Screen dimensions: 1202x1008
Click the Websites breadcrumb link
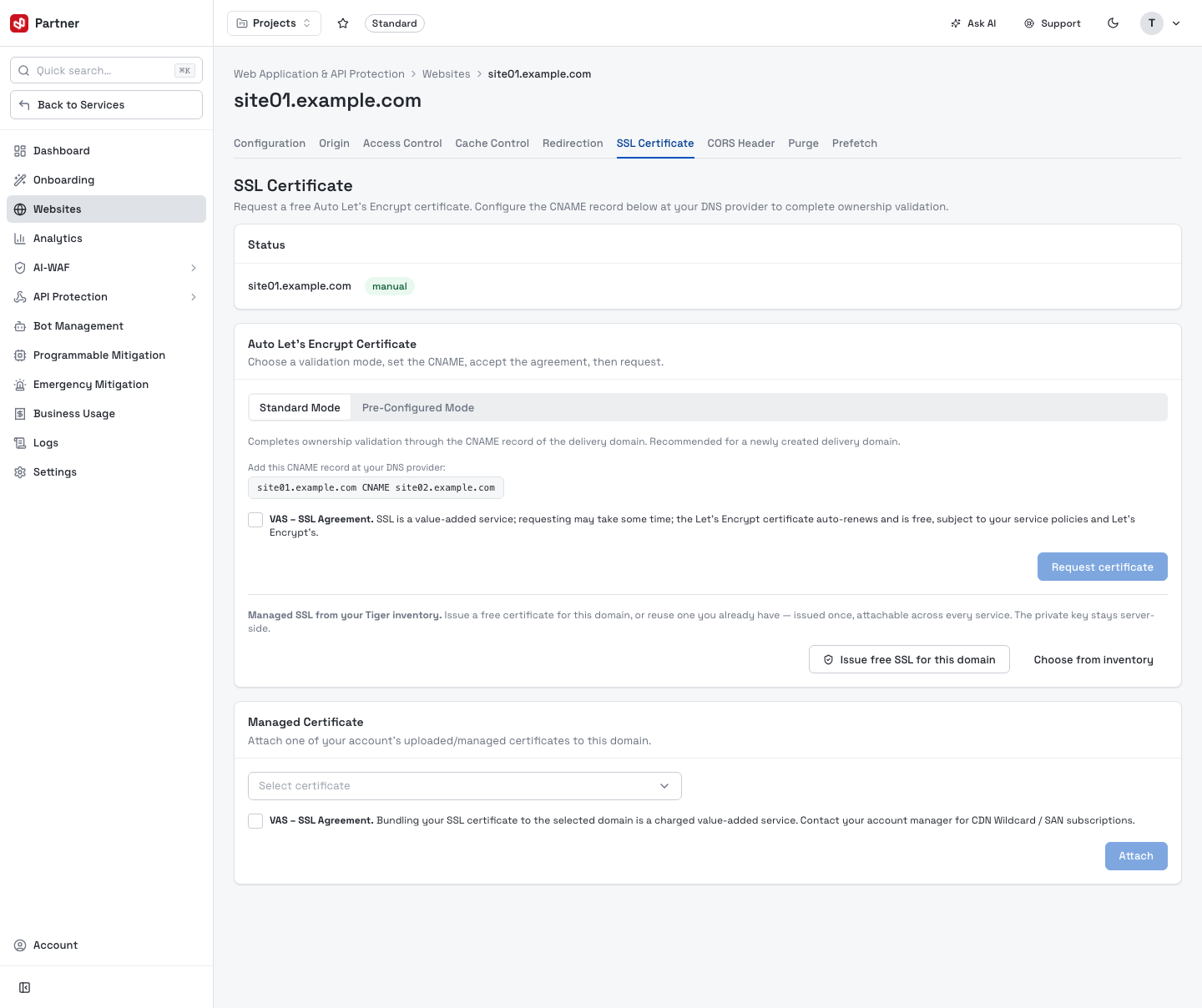(x=447, y=74)
